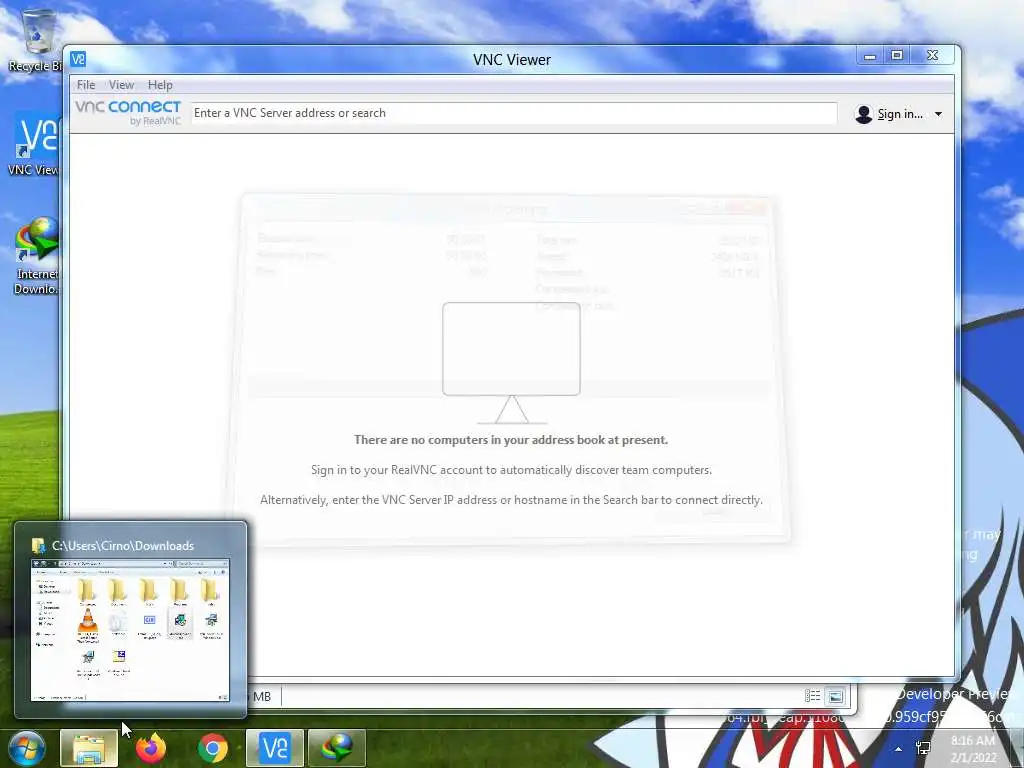Click the VNC Connect by RealVNC logo
The image size is (1024, 768).
pyautogui.click(x=128, y=112)
